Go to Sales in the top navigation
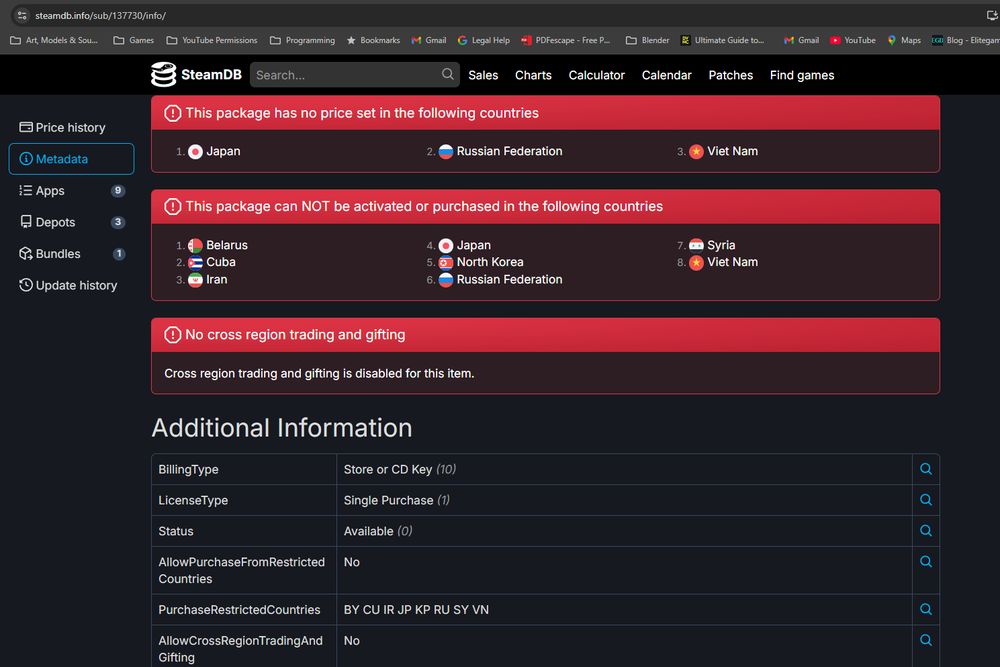Image resolution: width=1000 pixels, height=667 pixels. point(483,75)
